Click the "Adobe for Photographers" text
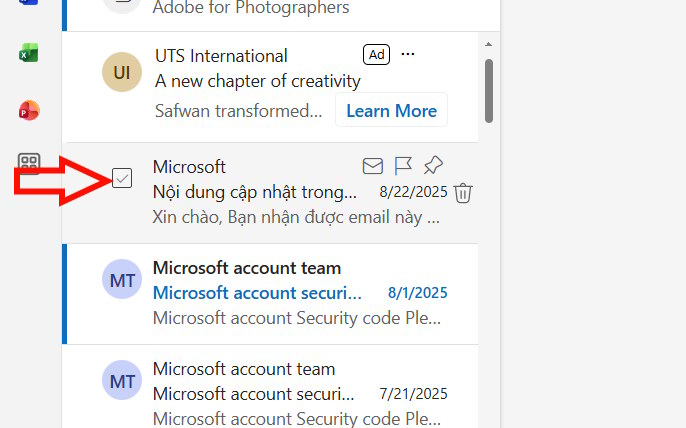The image size is (686, 428). [x=251, y=7]
